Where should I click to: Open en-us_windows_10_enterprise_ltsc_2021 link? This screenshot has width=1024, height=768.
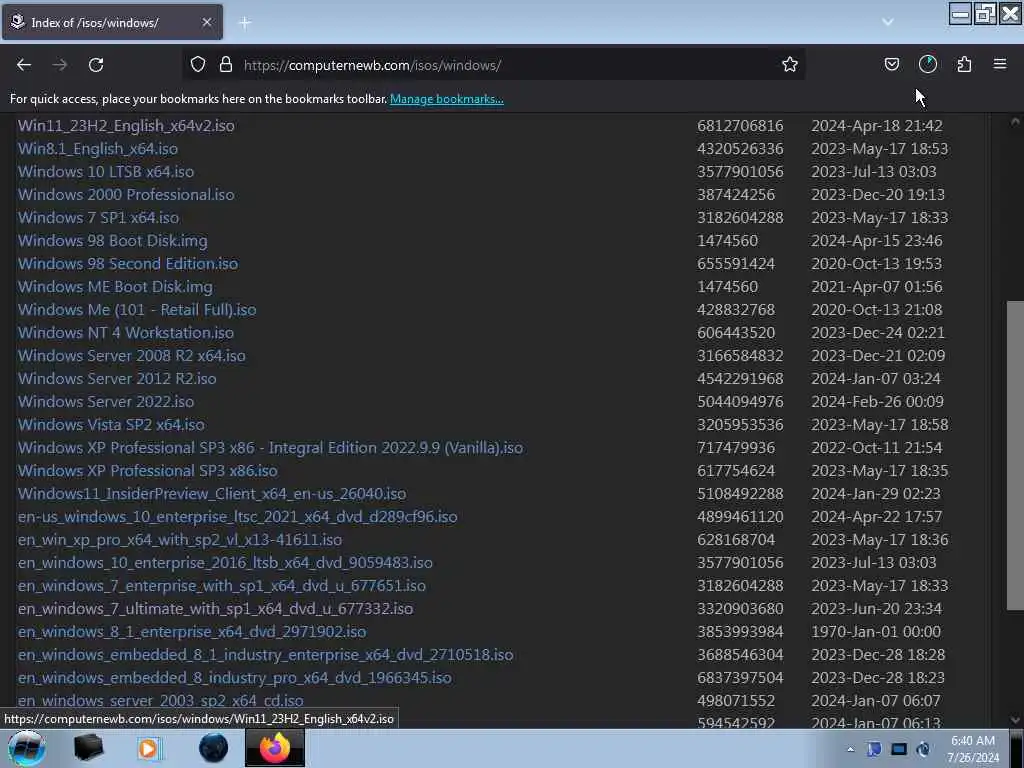pyautogui.click(x=238, y=516)
